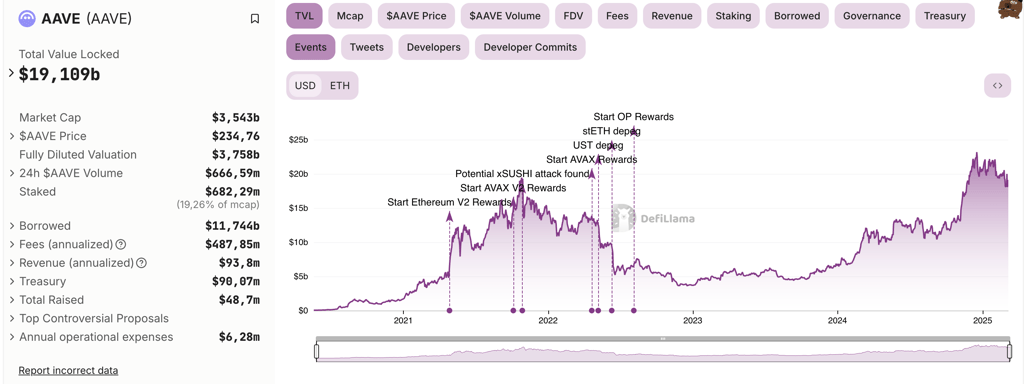This screenshot has height=384, width=1024.
Task: Click the Start Ethereum V2 Rewards event dot
Action: 449,311
